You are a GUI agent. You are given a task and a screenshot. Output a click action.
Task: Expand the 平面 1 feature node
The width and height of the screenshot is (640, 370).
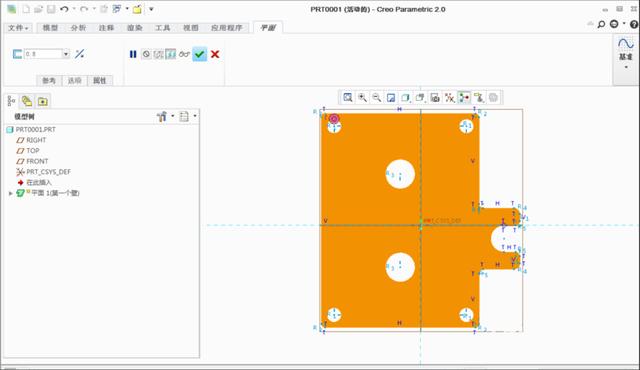[x=11, y=193]
